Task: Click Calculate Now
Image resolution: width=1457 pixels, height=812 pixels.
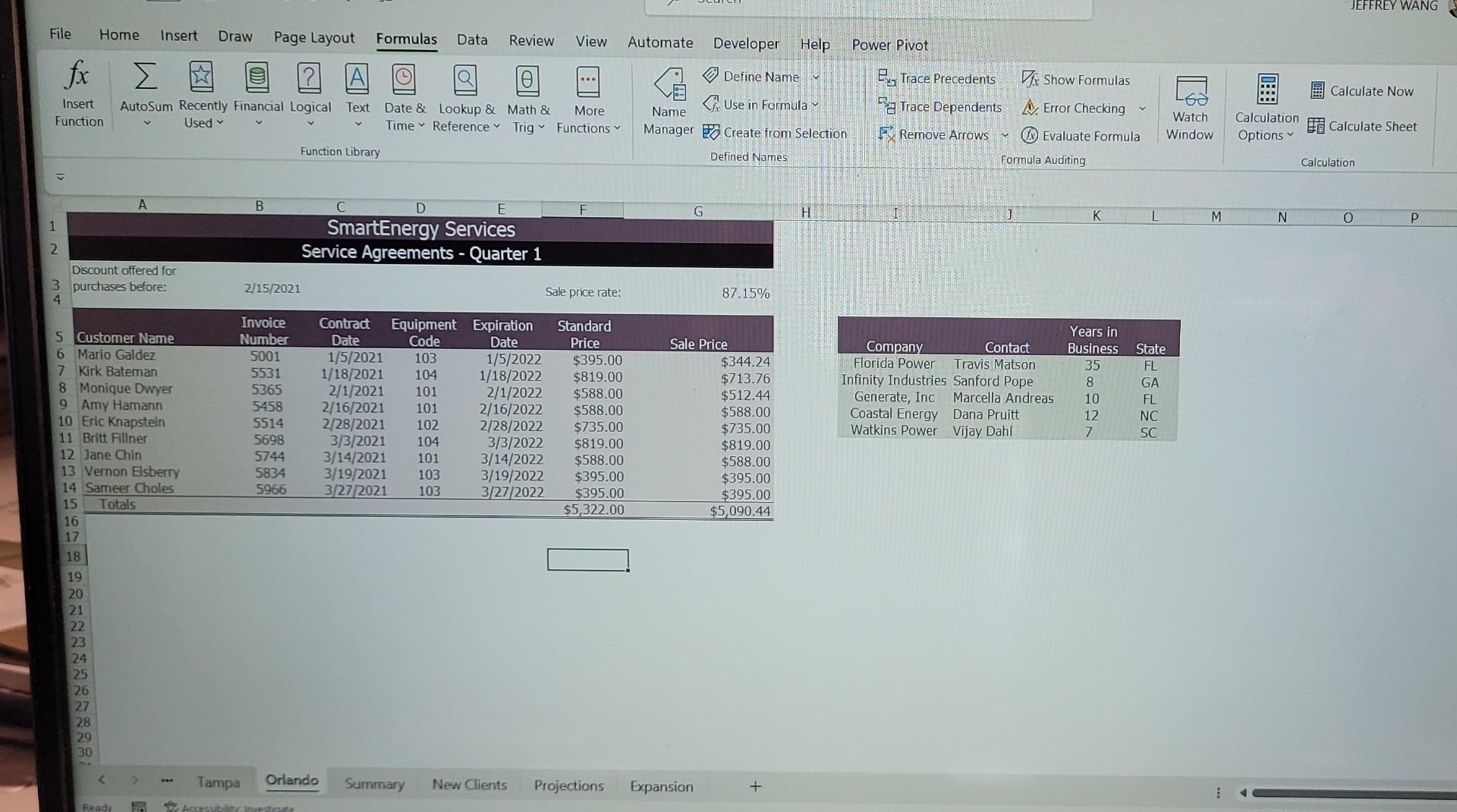Action: 1362,91
